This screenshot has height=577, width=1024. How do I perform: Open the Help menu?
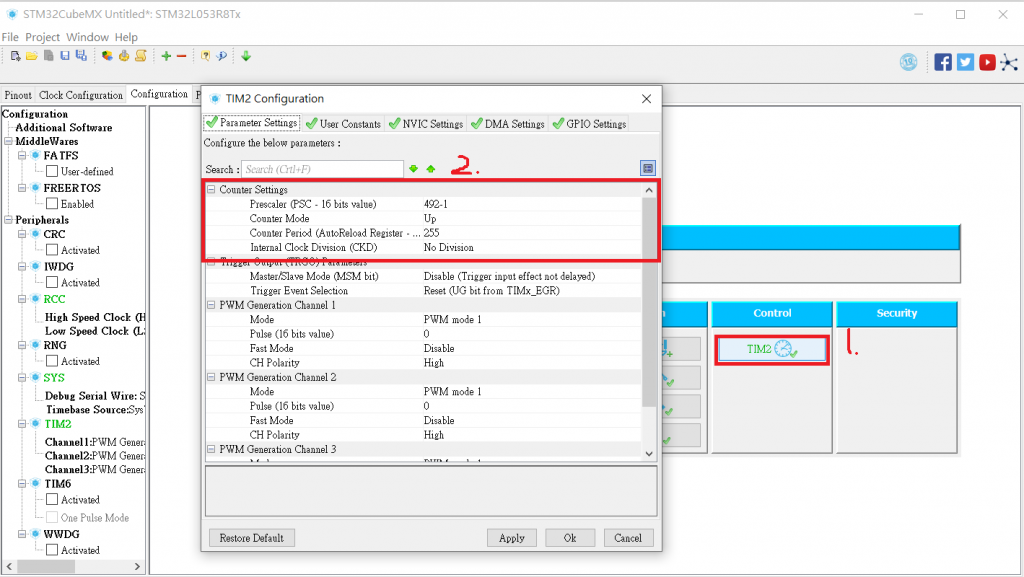point(126,37)
